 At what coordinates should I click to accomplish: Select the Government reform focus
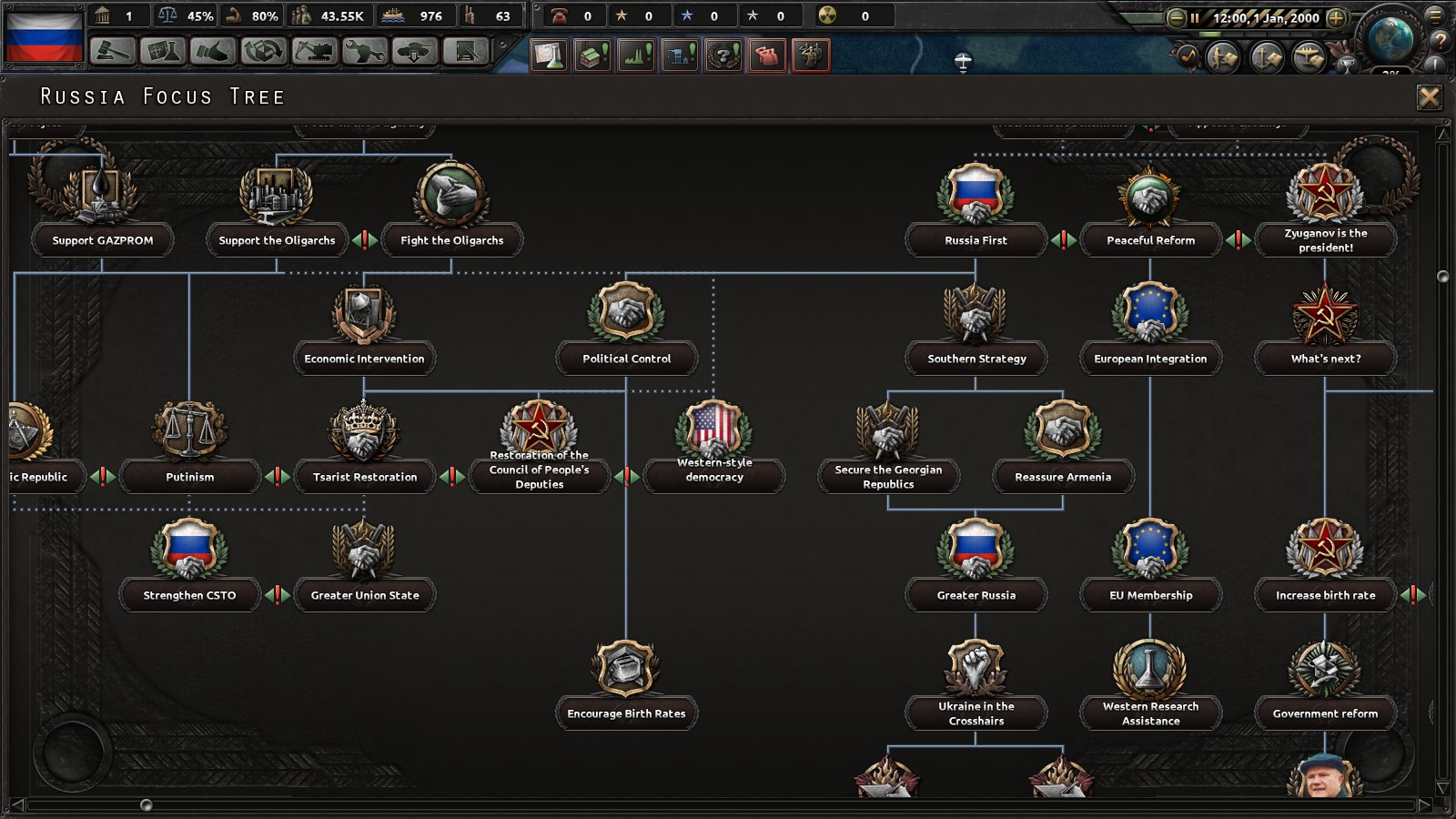tap(1325, 713)
